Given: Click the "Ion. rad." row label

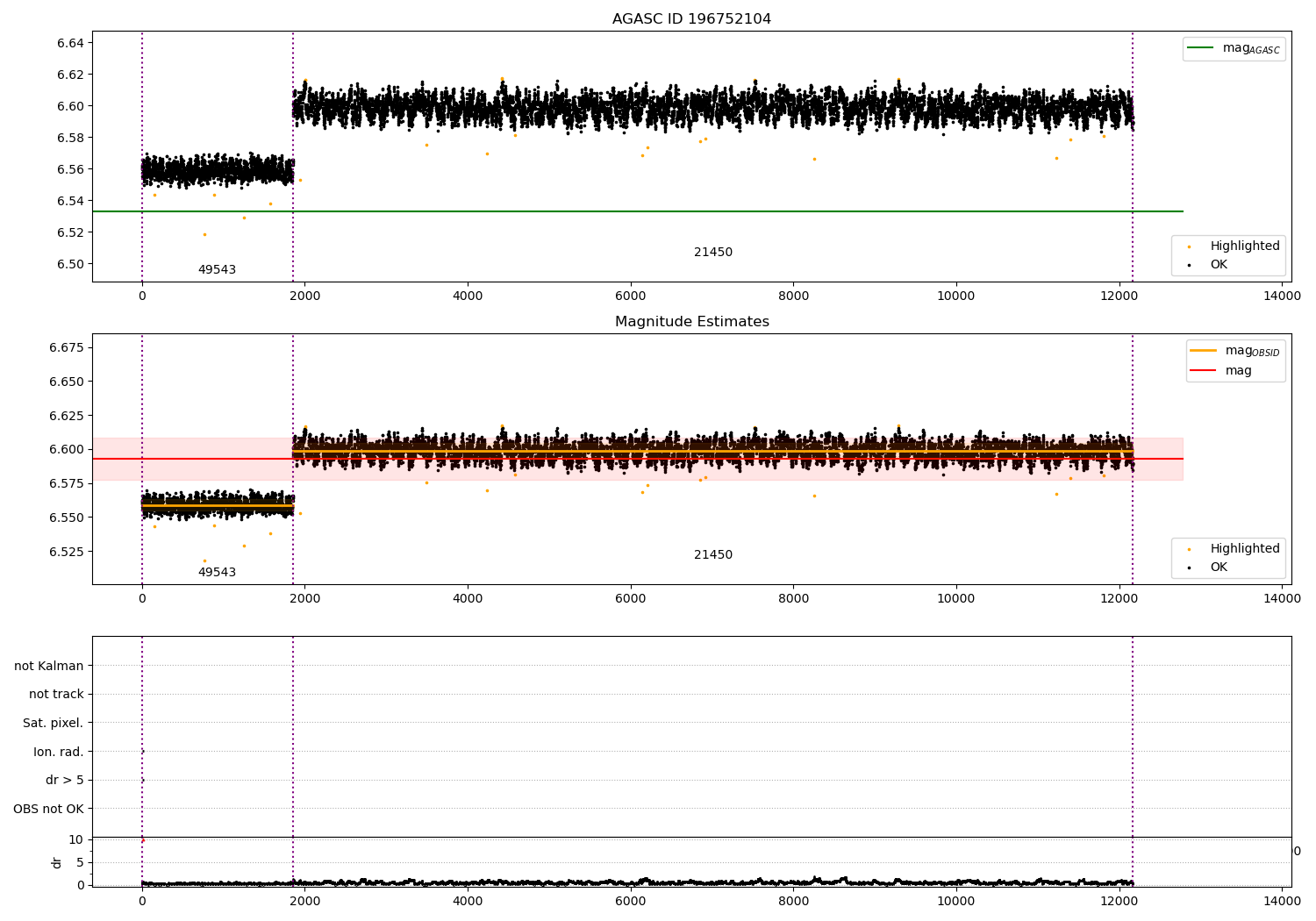Looking at the screenshot, I should pyautogui.click(x=59, y=752).
